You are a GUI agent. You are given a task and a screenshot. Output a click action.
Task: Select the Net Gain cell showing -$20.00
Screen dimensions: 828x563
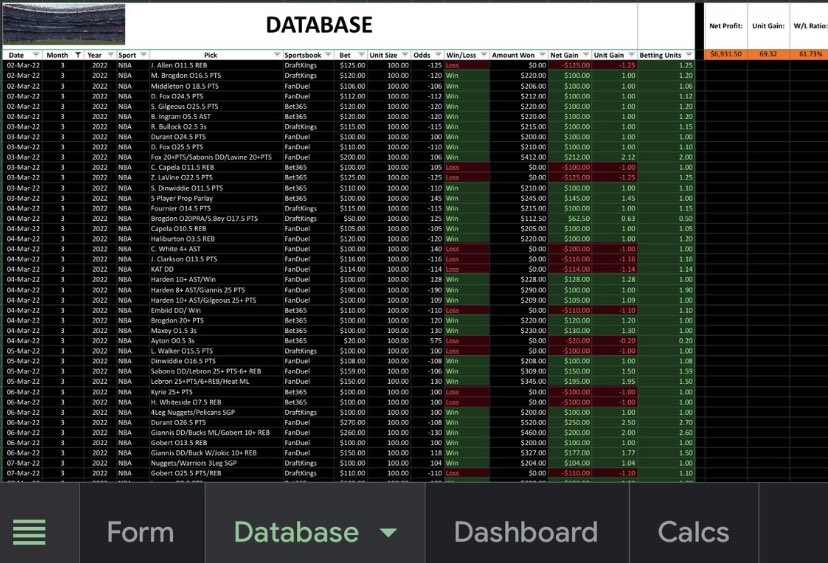(570, 341)
